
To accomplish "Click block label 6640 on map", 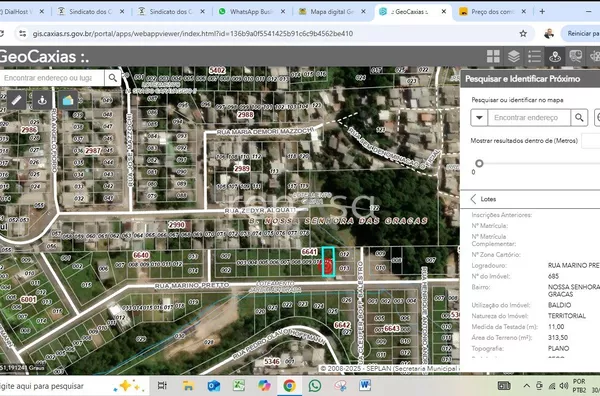I will tap(141, 255).
